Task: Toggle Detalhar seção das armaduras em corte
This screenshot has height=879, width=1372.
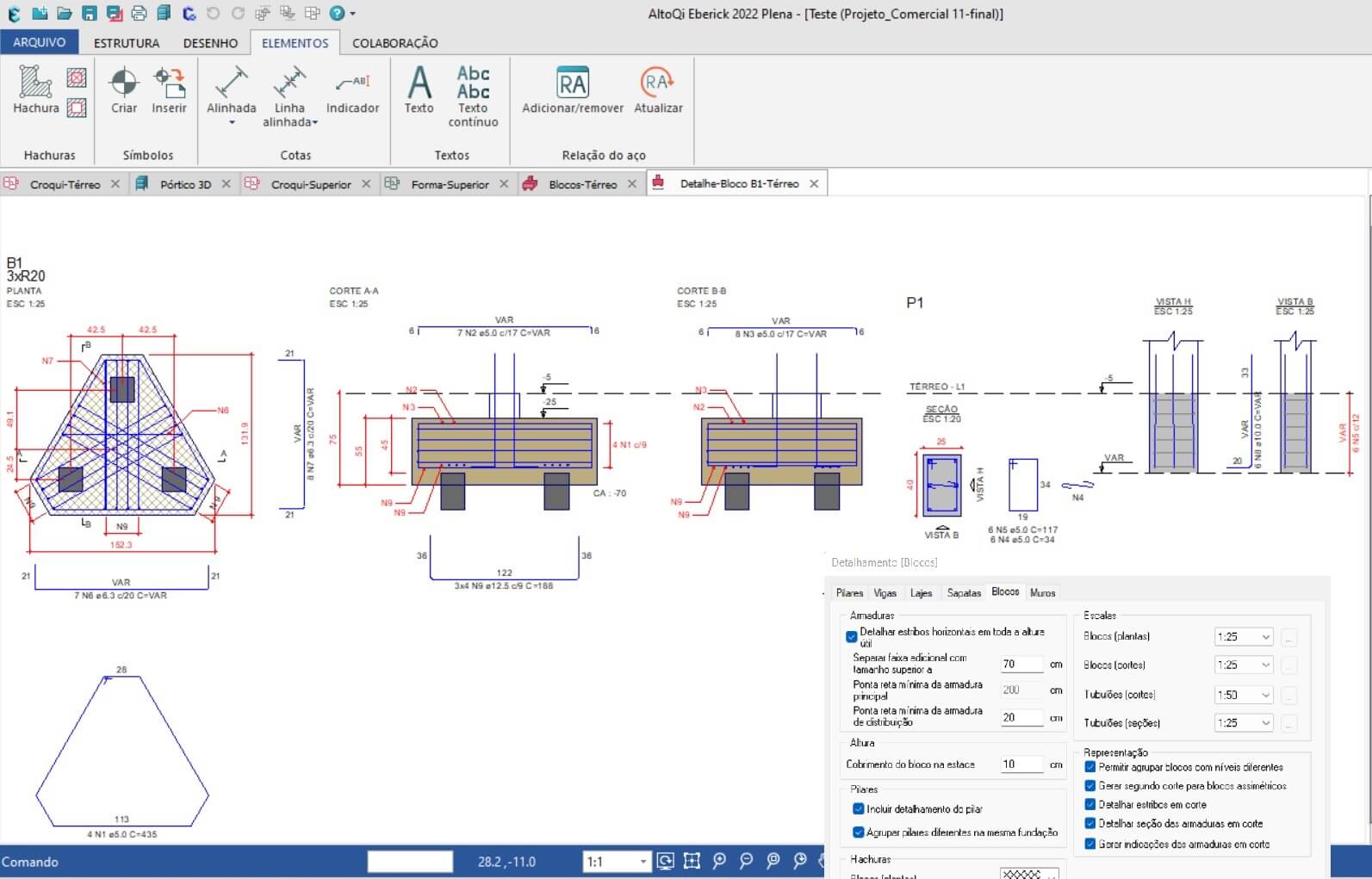Action: 1090,823
